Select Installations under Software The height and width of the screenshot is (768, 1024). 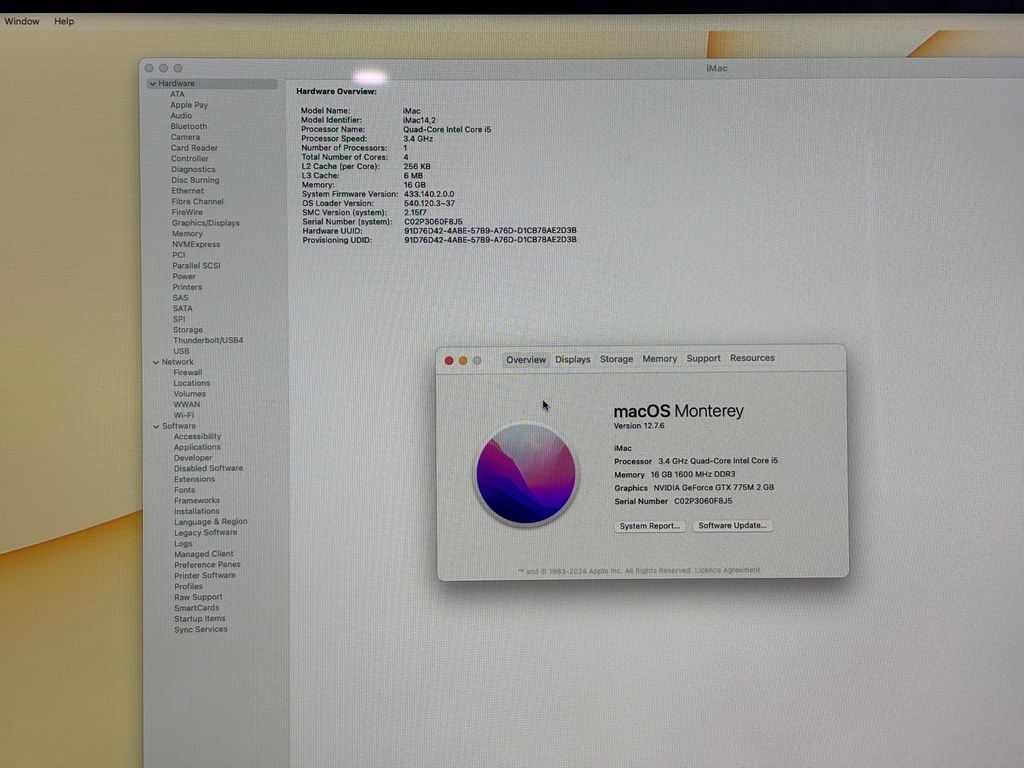pos(196,511)
